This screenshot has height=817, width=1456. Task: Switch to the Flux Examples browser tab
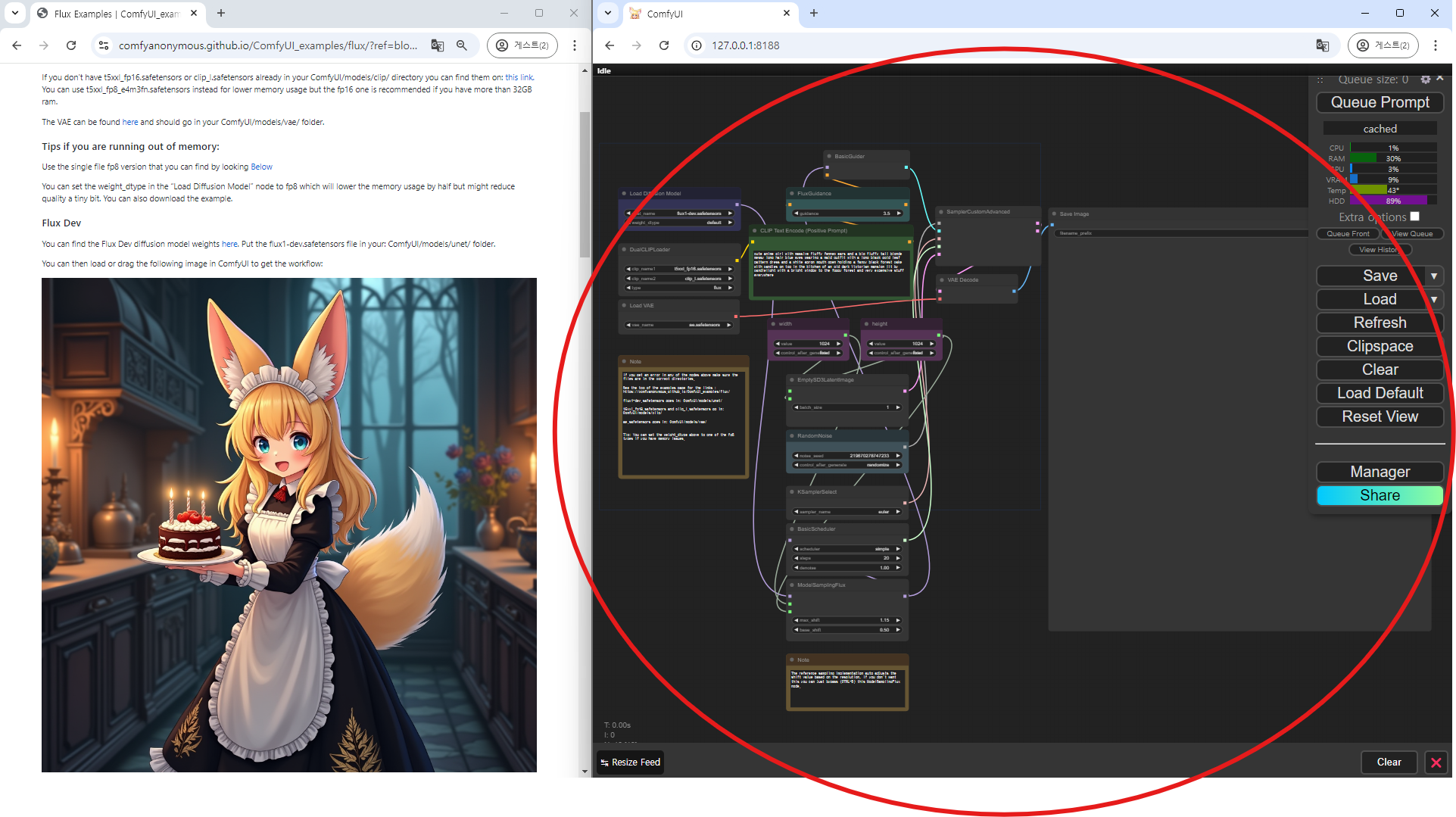117,13
